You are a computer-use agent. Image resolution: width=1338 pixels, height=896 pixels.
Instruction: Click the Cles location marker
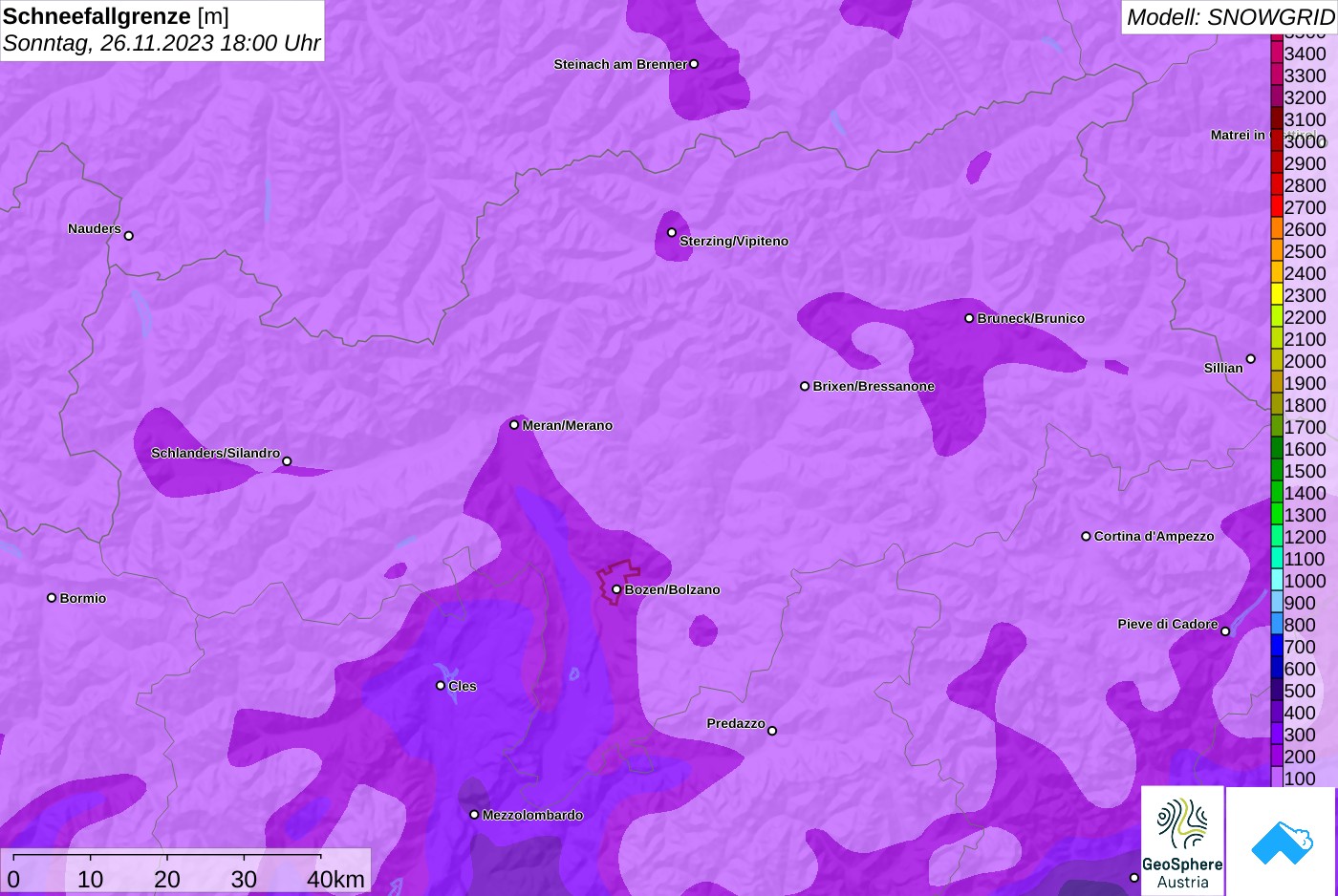[x=441, y=686]
